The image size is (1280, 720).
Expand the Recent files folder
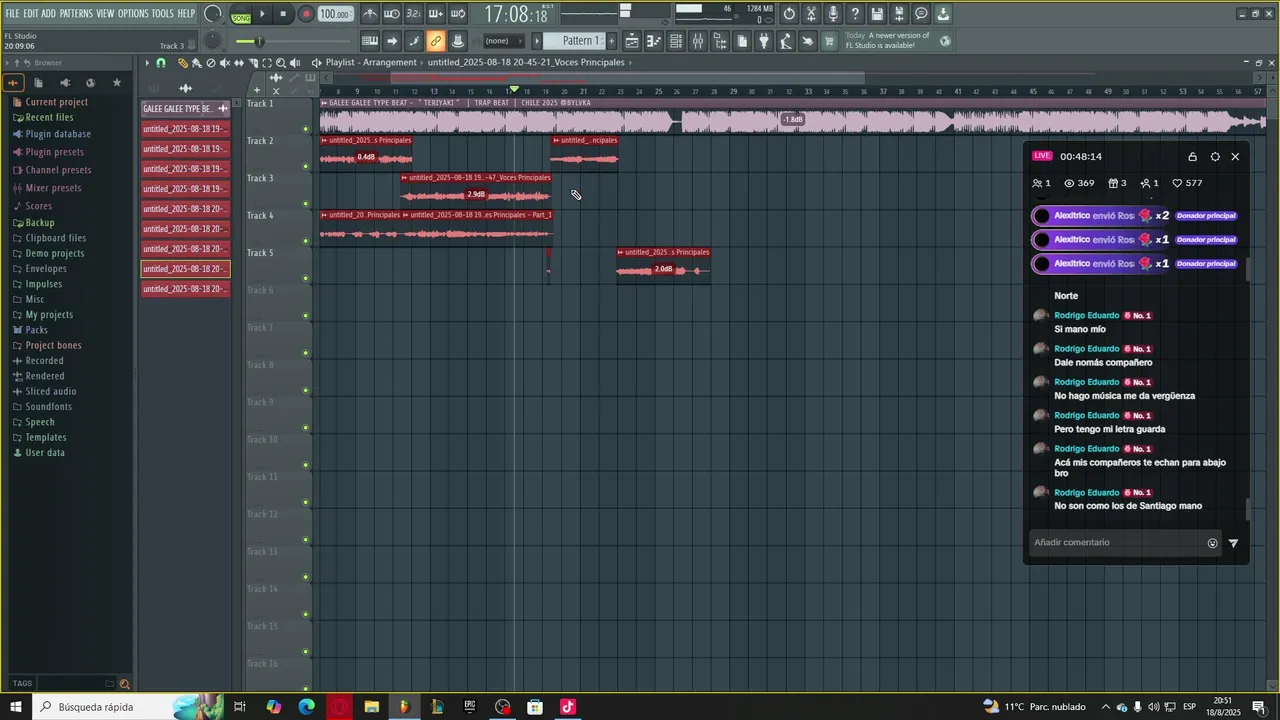click(49, 117)
